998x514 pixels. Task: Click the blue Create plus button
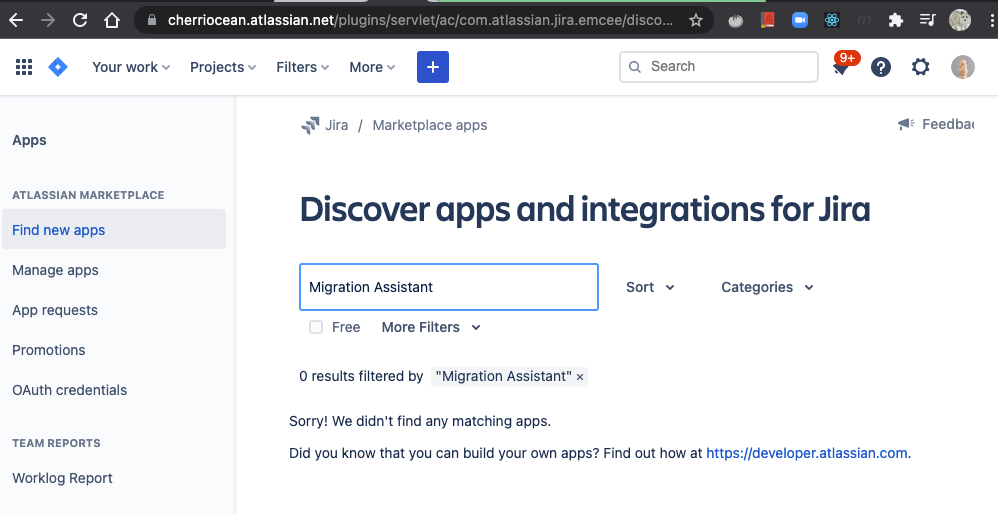(433, 67)
